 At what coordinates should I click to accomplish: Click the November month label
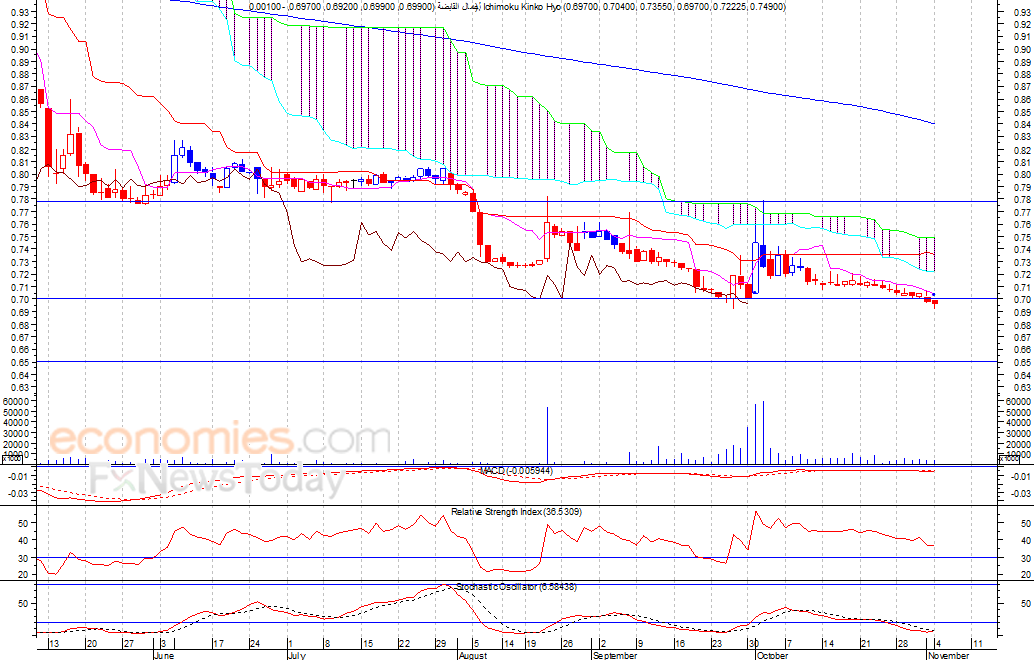pos(949,655)
